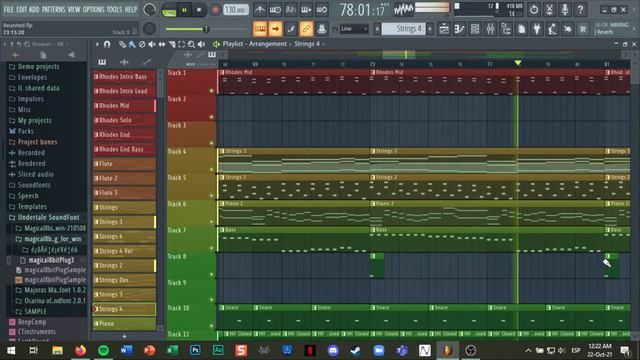Viewport: 640px width, 360px height.
Task: Select the Flute 2 pattern
Action: 124,178
